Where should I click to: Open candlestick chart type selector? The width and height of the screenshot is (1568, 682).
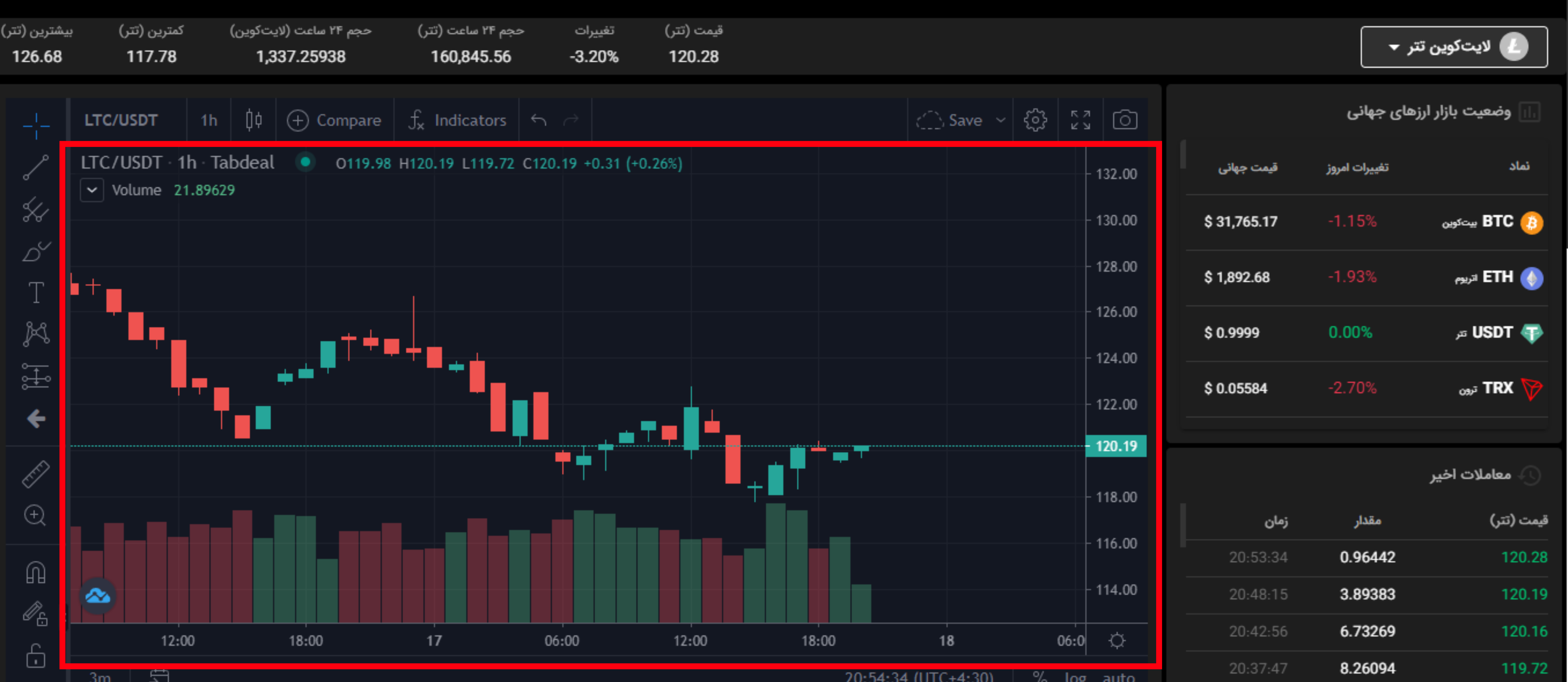tap(254, 120)
